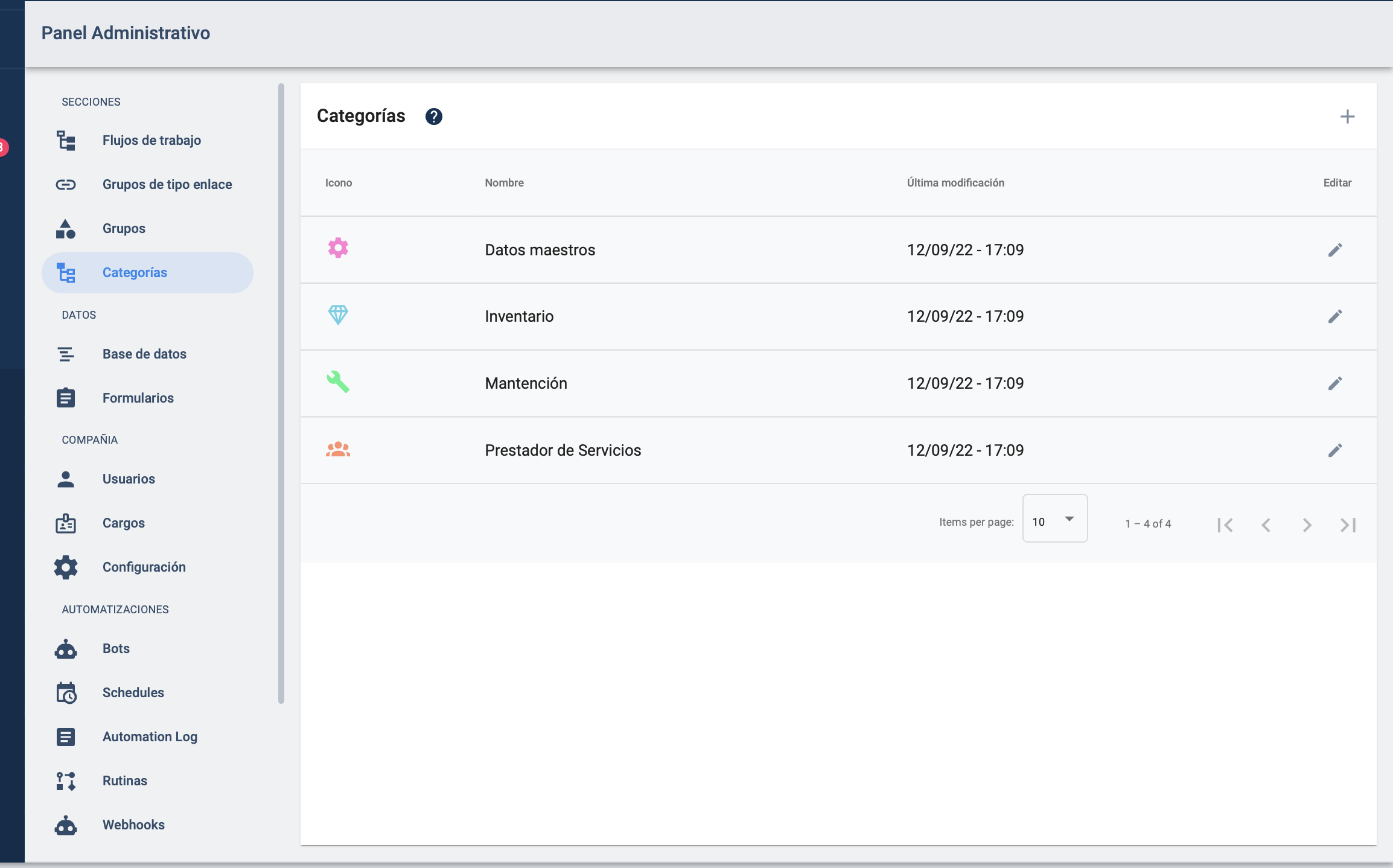This screenshot has height=868, width=1393.
Task: Open Grupos via its hierarchy icon
Action: coord(66,228)
